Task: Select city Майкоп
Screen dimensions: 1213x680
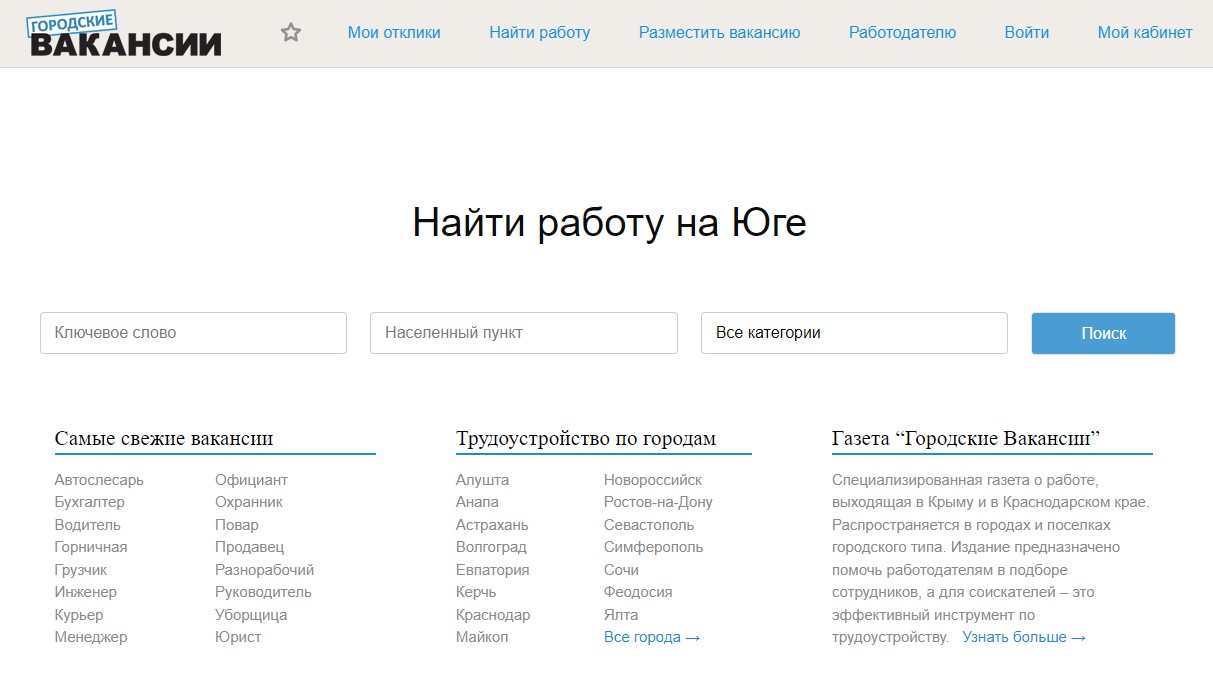Action: (x=482, y=637)
